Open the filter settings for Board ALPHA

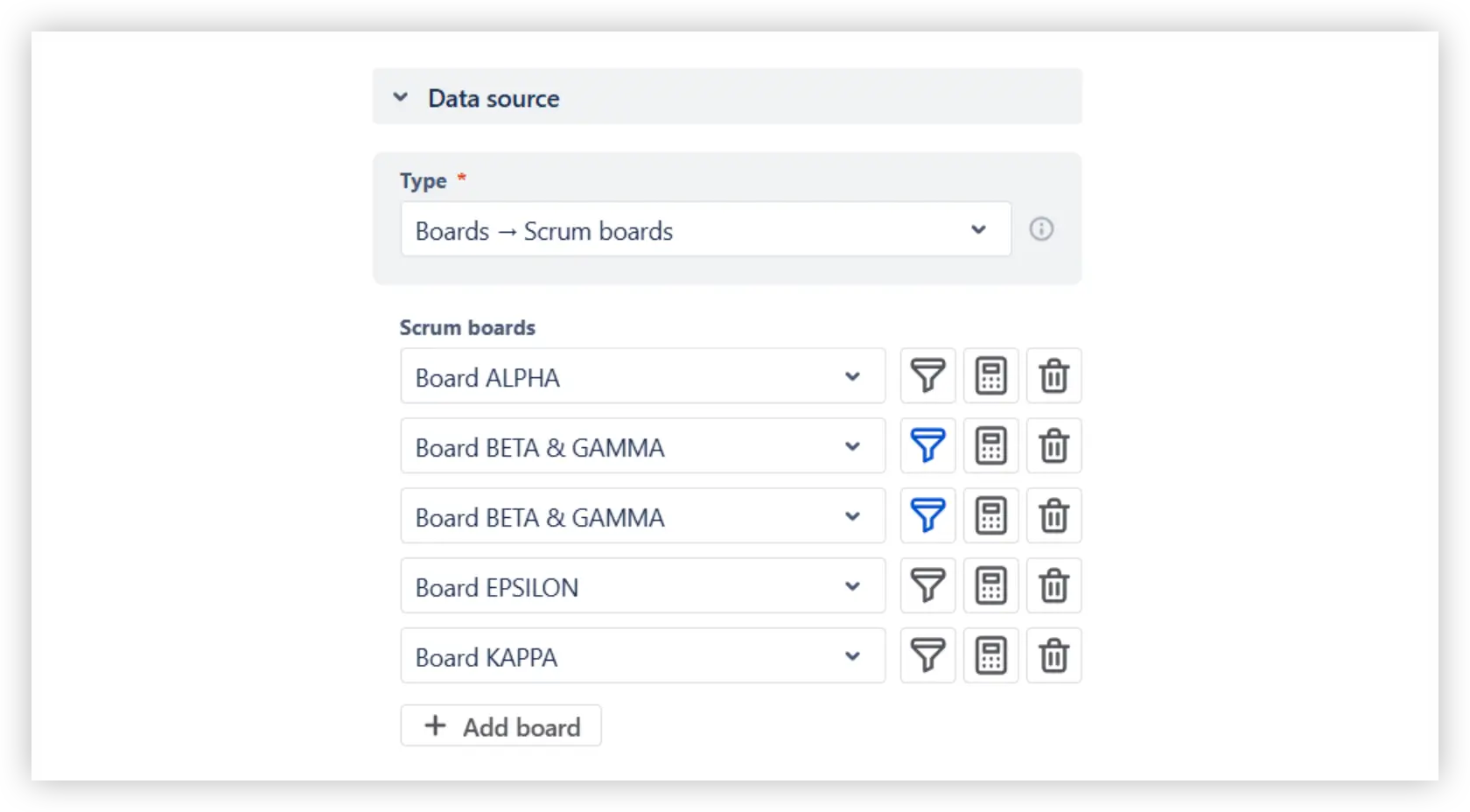tap(927, 376)
